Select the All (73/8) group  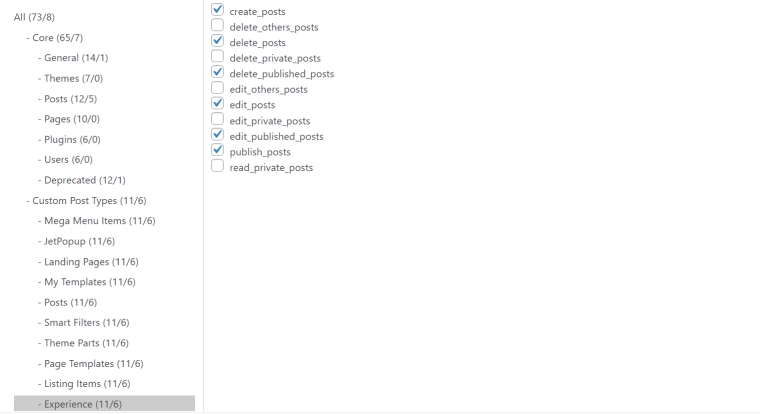tap(34, 17)
